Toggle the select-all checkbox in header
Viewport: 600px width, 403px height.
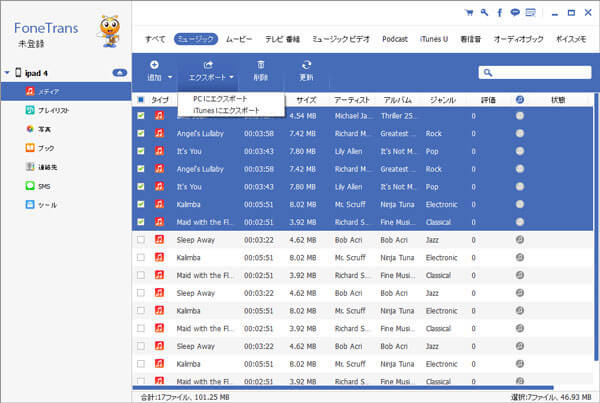tap(141, 100)
